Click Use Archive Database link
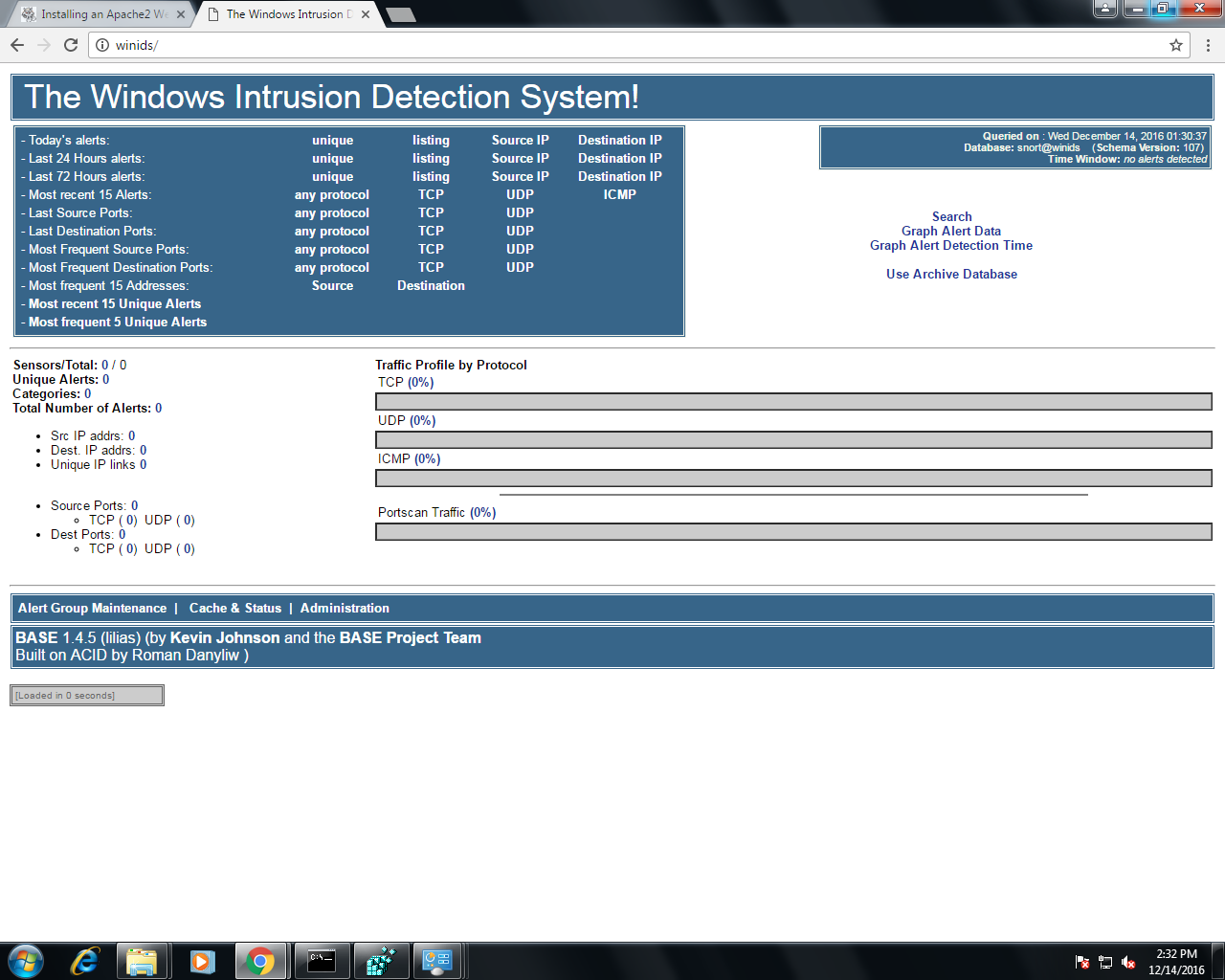 (951, 275)
